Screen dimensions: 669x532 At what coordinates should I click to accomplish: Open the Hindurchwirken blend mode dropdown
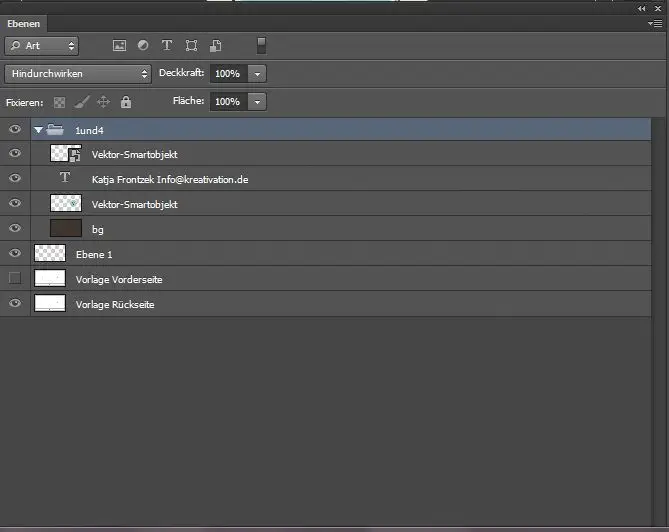click(x=78, y=74)
